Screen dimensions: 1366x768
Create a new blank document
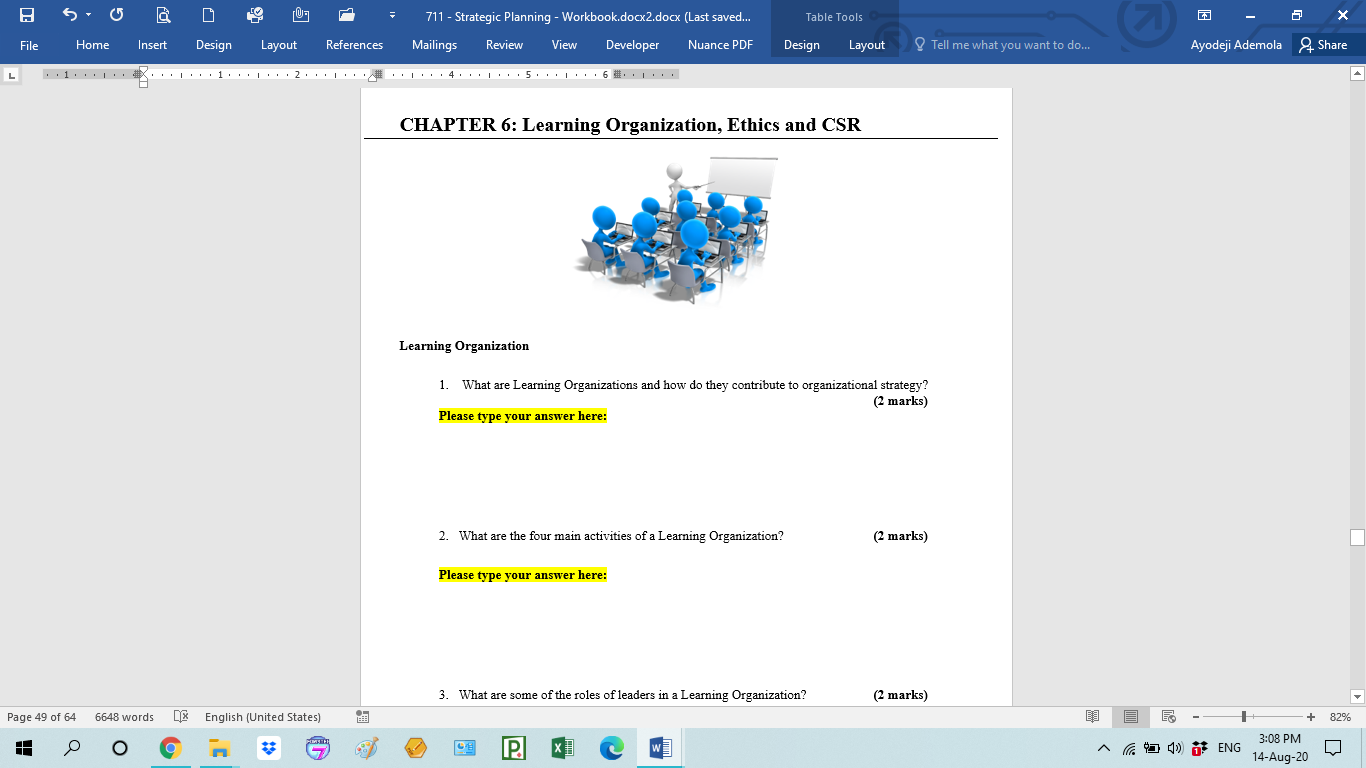tap(208, 15)
